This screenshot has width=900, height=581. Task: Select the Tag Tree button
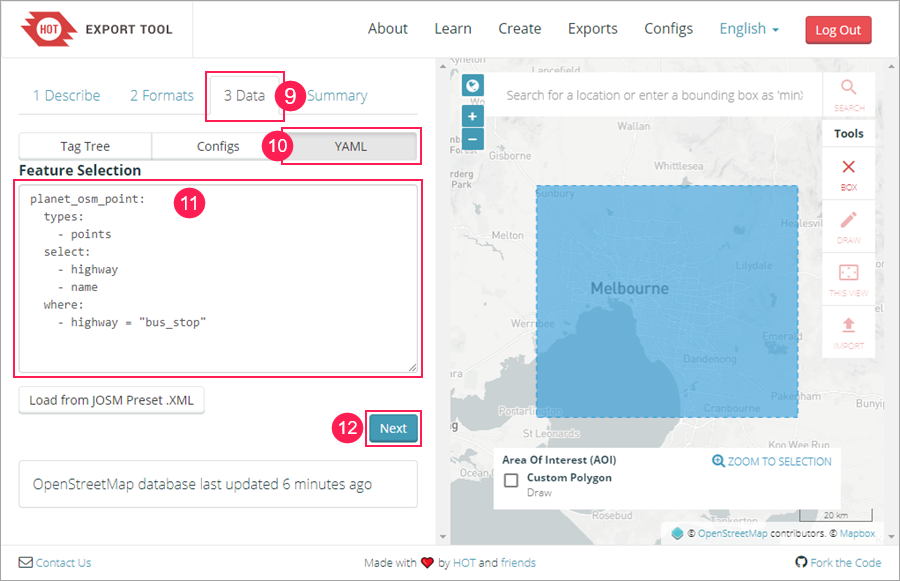pyautogui.click(x=85, y=146)
